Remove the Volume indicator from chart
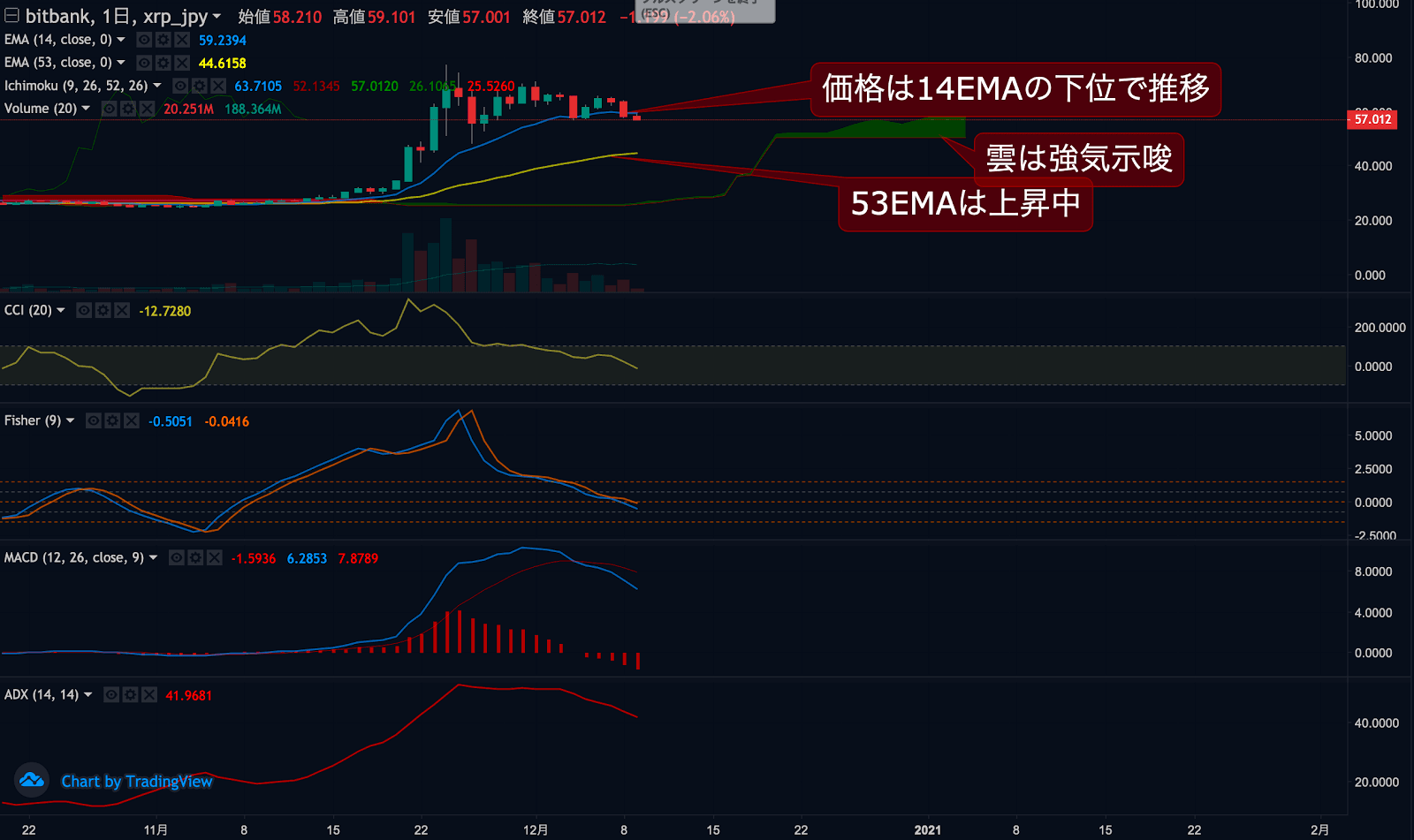The width and height of the screenshot is (1414, 840). point(148,109)
